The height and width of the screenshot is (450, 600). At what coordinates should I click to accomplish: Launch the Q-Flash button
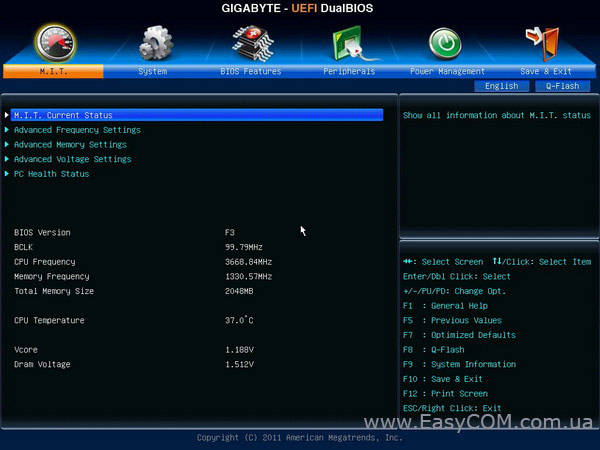tap(562, 86)
